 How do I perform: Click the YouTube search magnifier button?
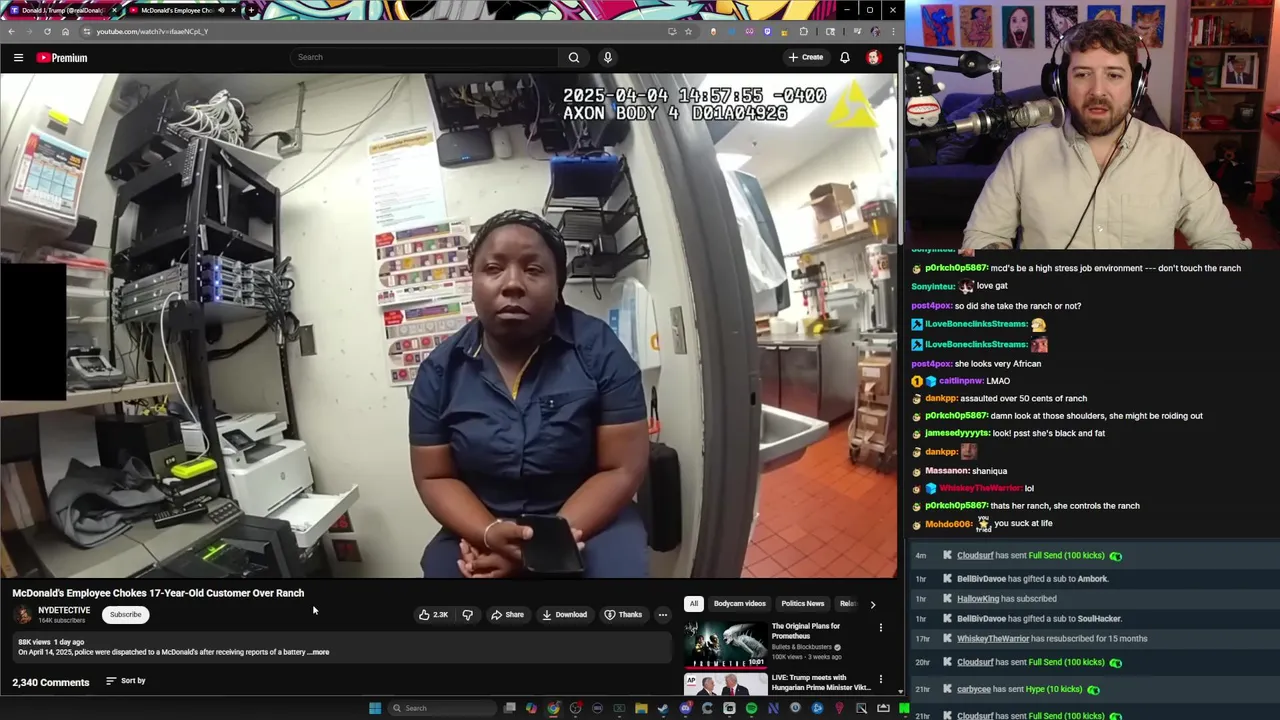pos(574,57)
